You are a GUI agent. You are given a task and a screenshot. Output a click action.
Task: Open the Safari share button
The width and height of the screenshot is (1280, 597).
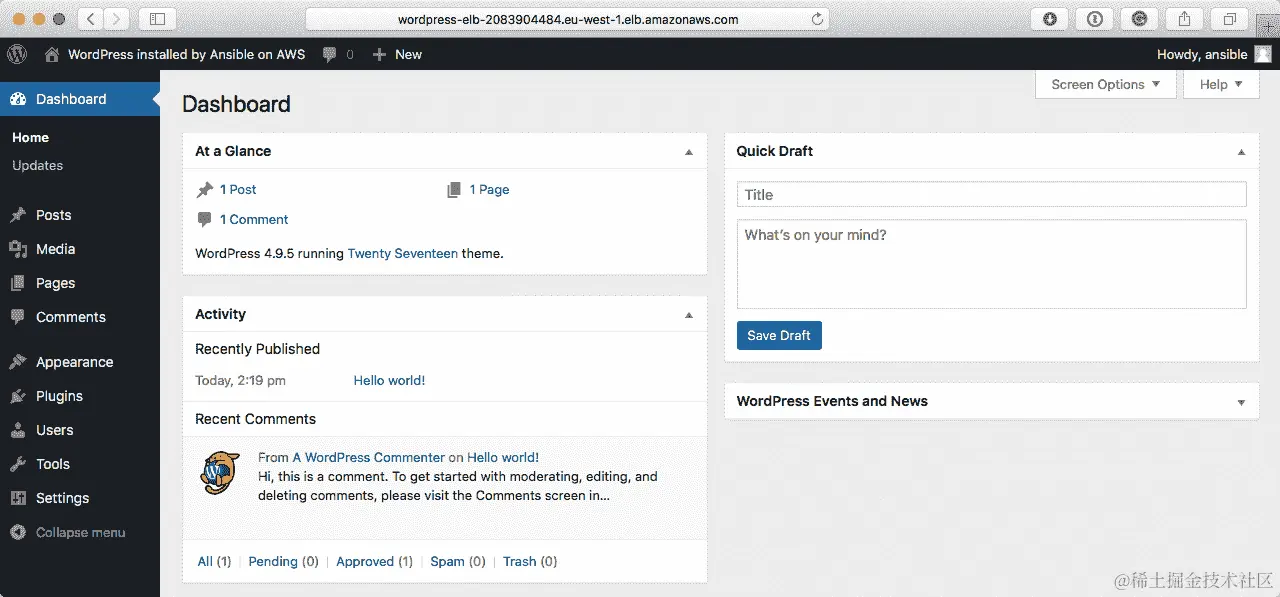pyautogui.click(x=1184, y=19)
